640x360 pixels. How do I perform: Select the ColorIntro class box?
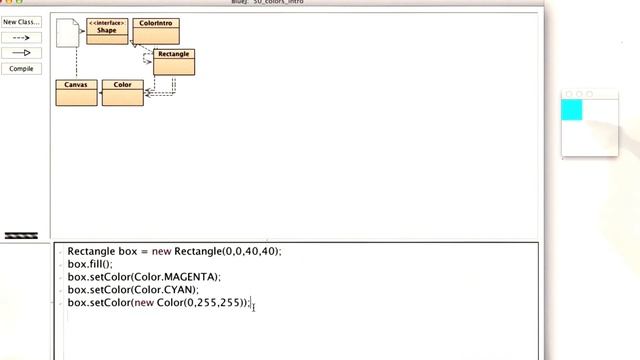pos(156,31)
